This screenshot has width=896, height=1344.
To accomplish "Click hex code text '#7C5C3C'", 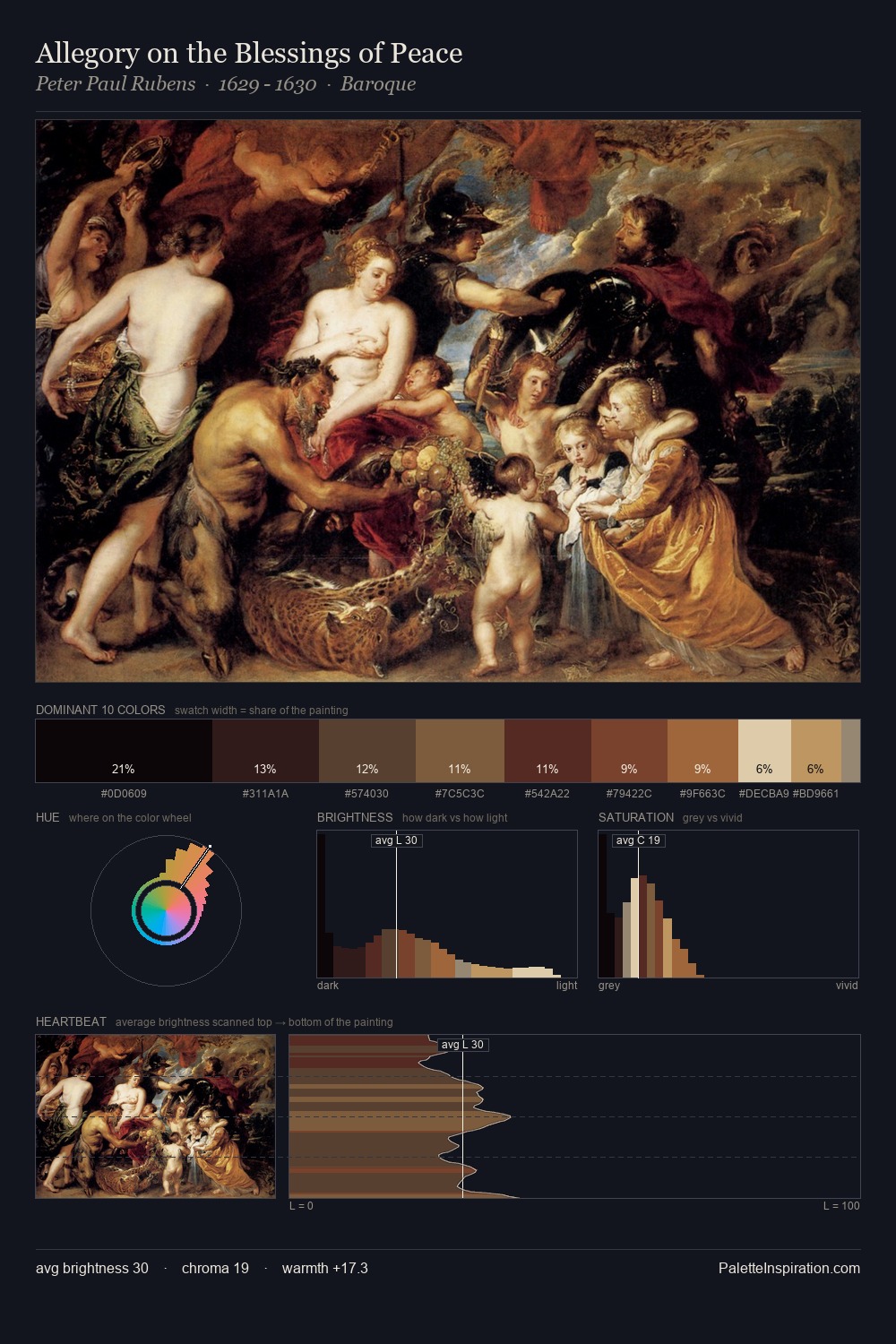I will point(460,794).
